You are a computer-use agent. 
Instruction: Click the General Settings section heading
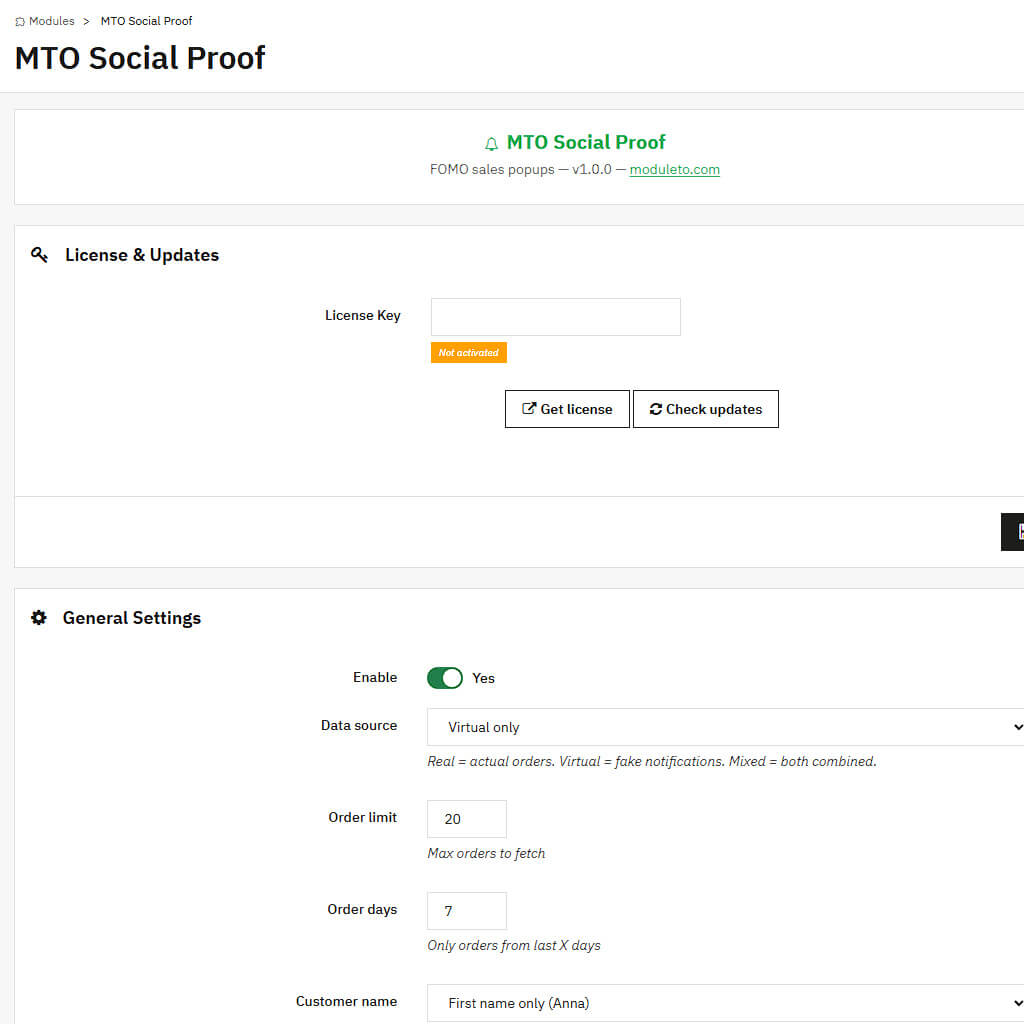point(131,618)
